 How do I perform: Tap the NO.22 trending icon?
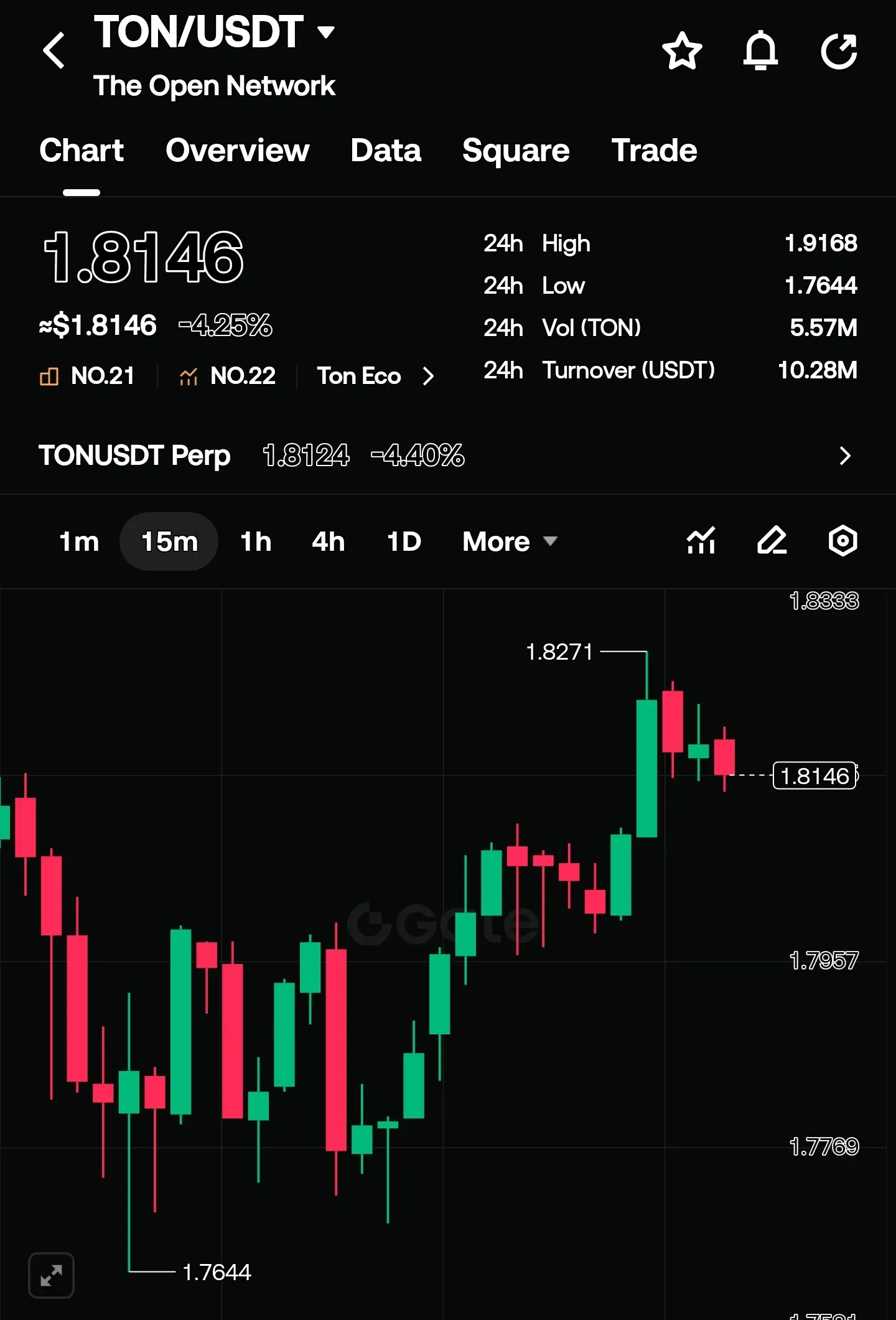[189, 376]
